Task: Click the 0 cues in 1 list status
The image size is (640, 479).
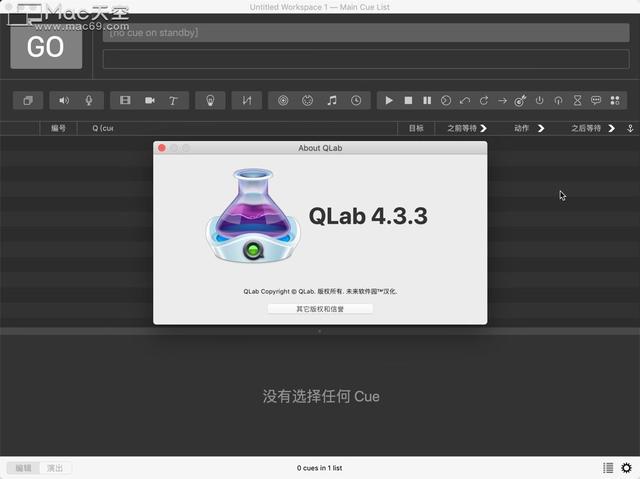Action: point(320,468)
